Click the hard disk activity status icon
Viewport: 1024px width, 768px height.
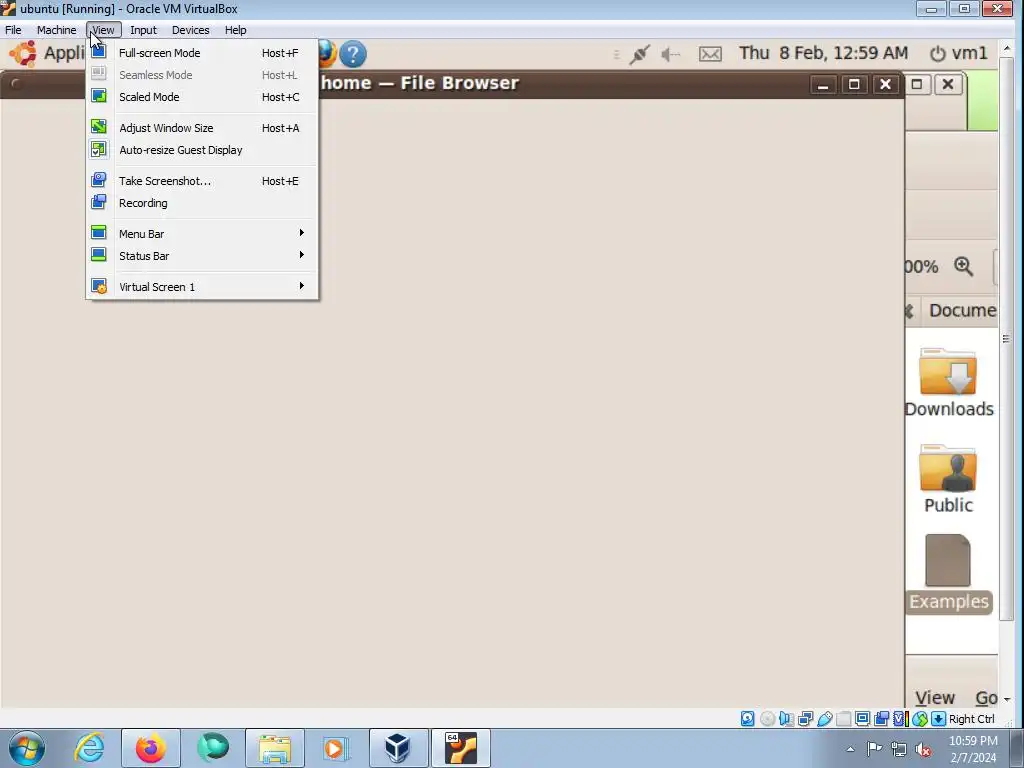748,719
